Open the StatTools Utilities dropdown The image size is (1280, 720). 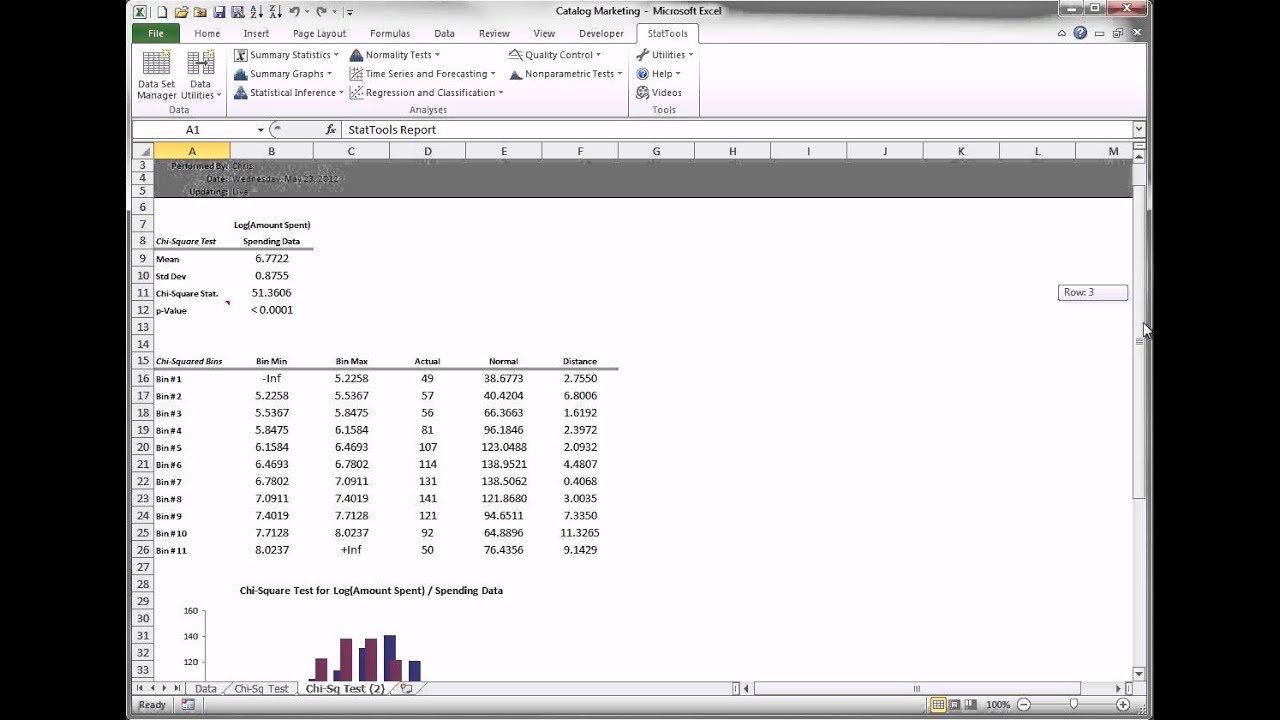pyautogui.click(x=665, y=55)
